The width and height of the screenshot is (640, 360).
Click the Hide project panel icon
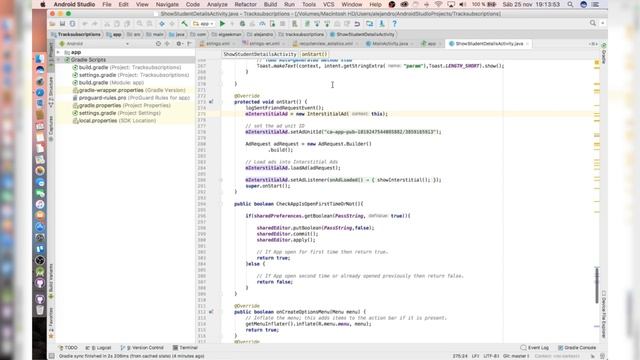189,44
